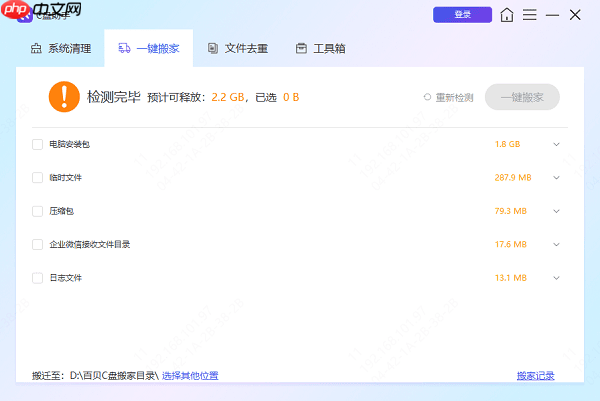This screenshot has height=401, width=600.
Task: Click the 2.2 GB releasable size text
Action: [228, 97]
